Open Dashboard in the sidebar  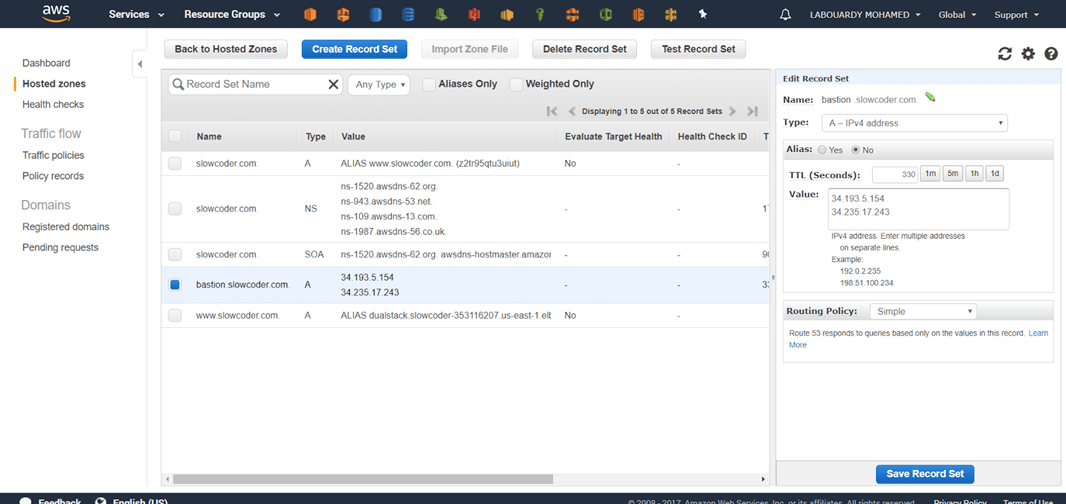coord(46,63)
